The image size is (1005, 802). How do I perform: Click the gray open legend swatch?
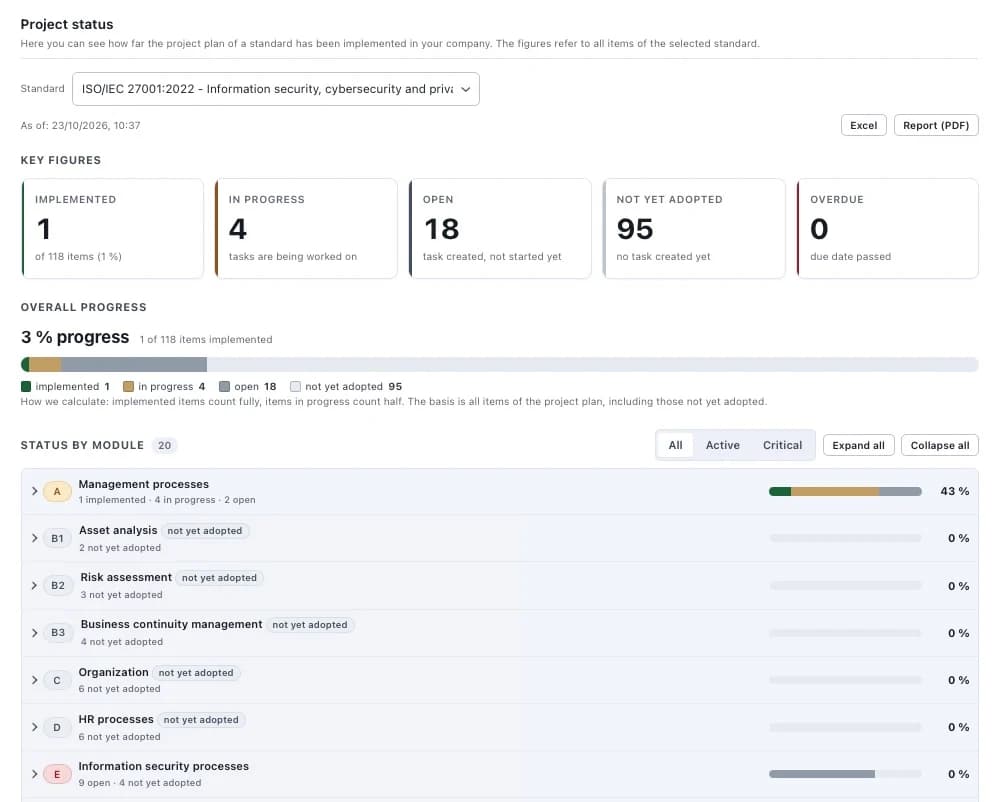[x=224, y=387]
